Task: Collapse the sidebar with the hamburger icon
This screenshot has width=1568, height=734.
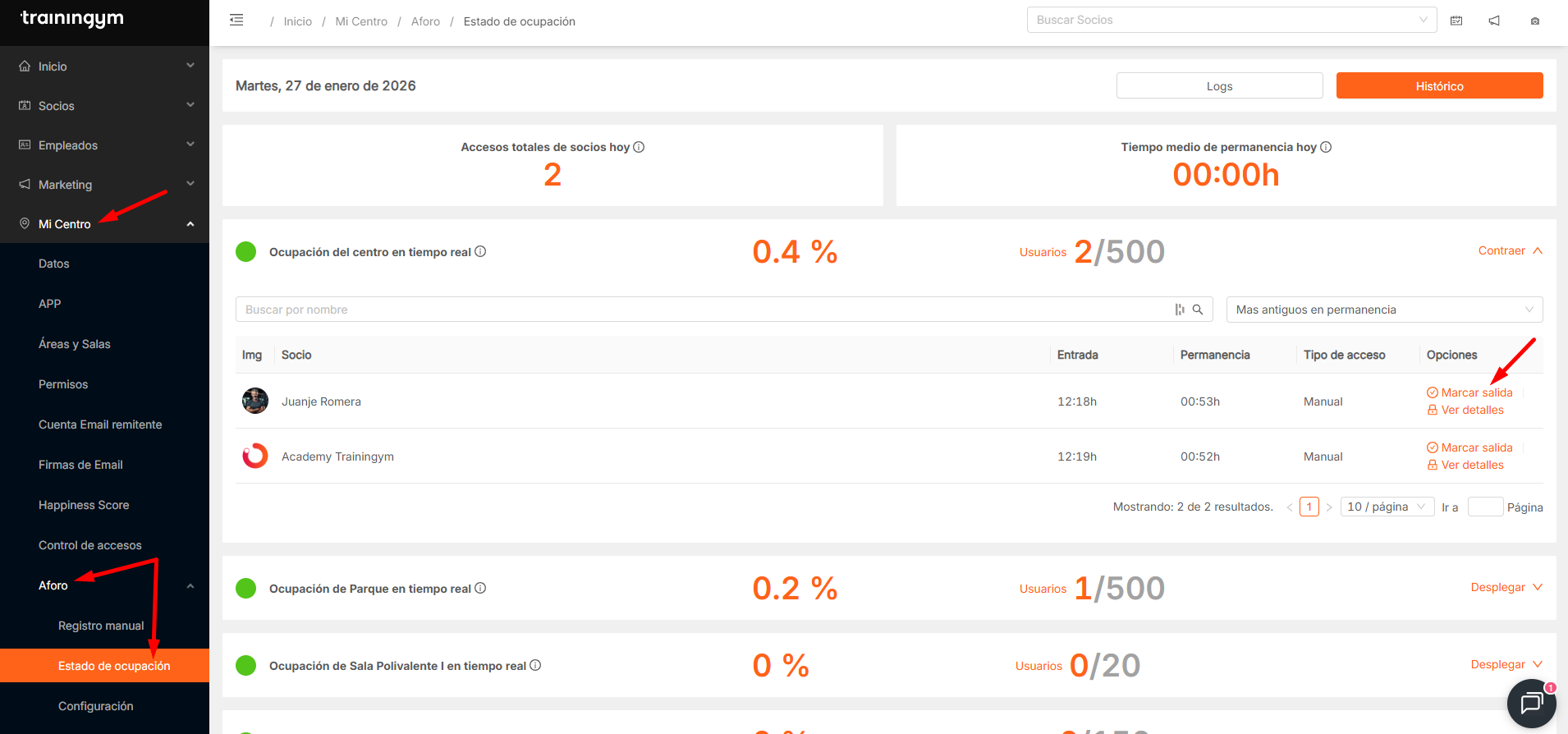Action: coord(236,21)
